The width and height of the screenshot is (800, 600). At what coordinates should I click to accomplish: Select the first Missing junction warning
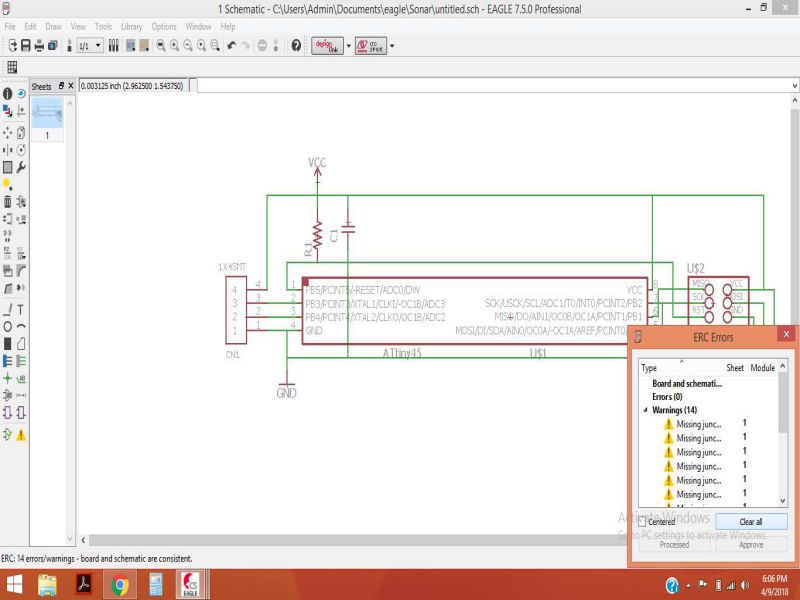pyautogui.click(x=698, y=424)
